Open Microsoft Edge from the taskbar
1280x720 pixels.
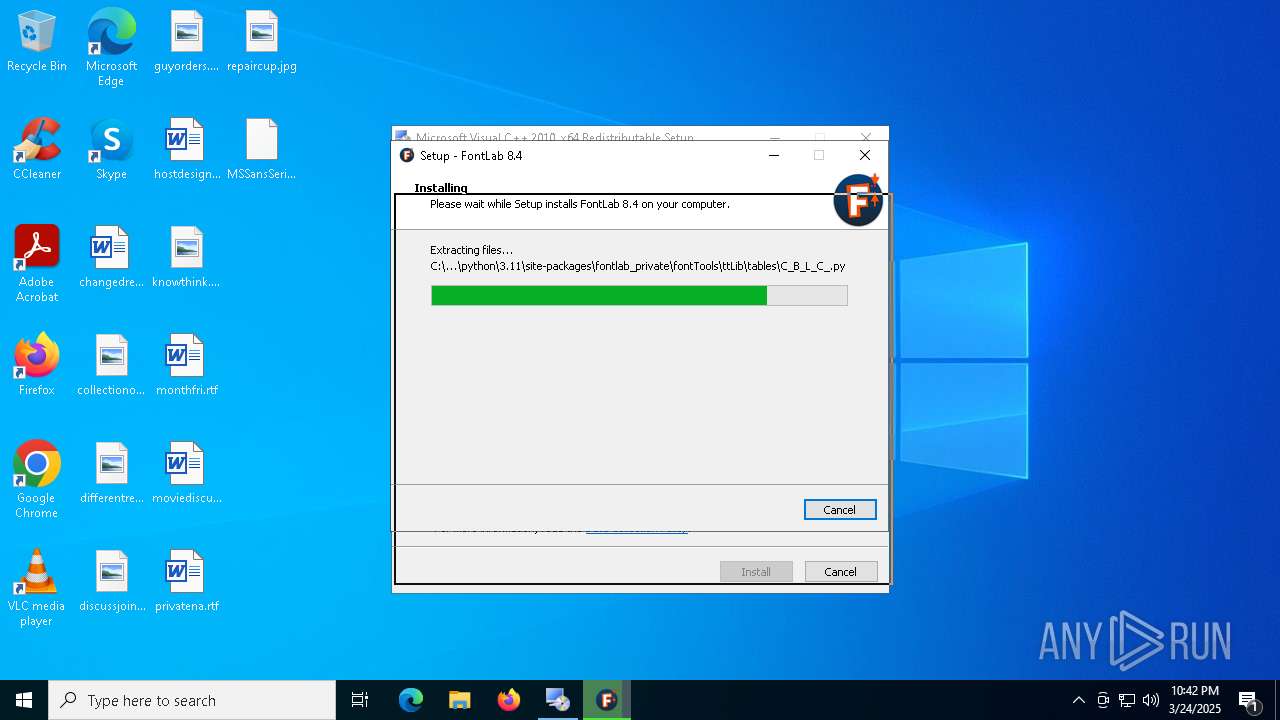tap(411, 700)
